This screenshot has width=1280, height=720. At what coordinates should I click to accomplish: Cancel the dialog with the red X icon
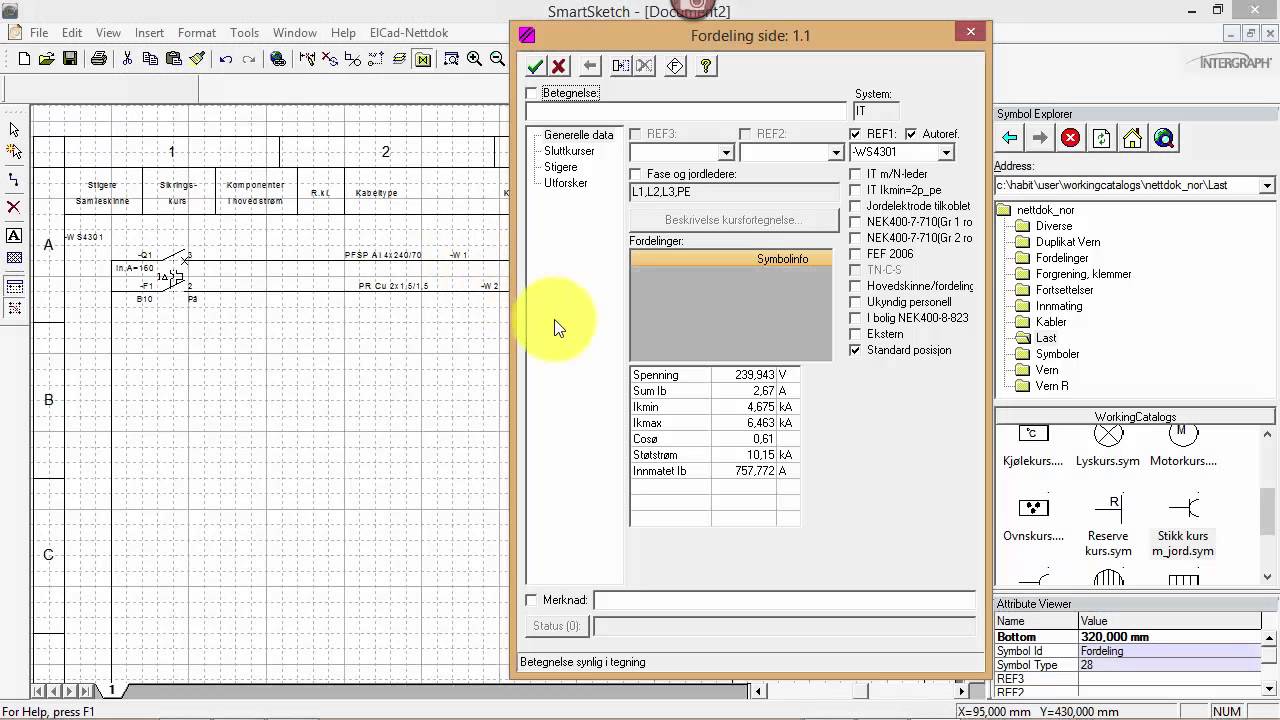(559, 66)
